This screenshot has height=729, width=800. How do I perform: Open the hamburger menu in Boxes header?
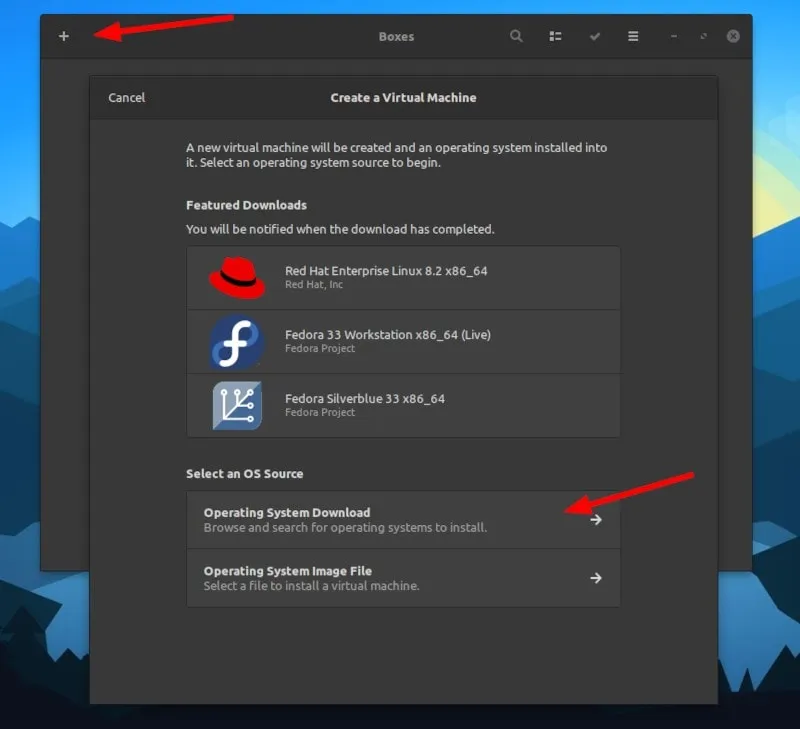click(x=633, y=36)
